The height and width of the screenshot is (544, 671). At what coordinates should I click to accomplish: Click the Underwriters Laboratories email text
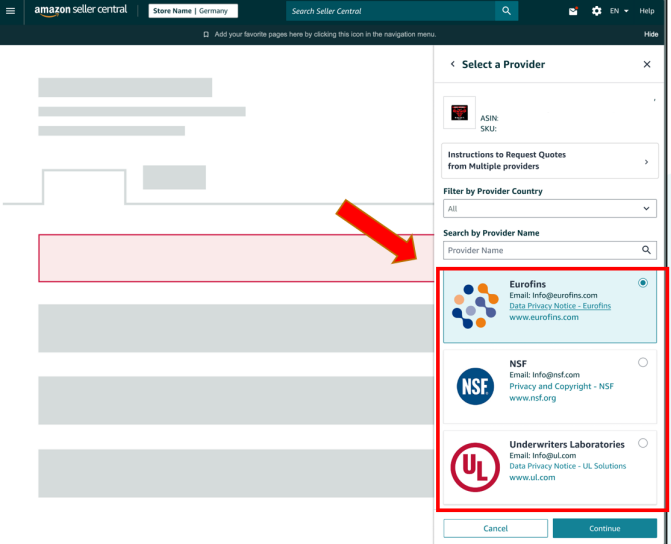[x=542, y=455]
